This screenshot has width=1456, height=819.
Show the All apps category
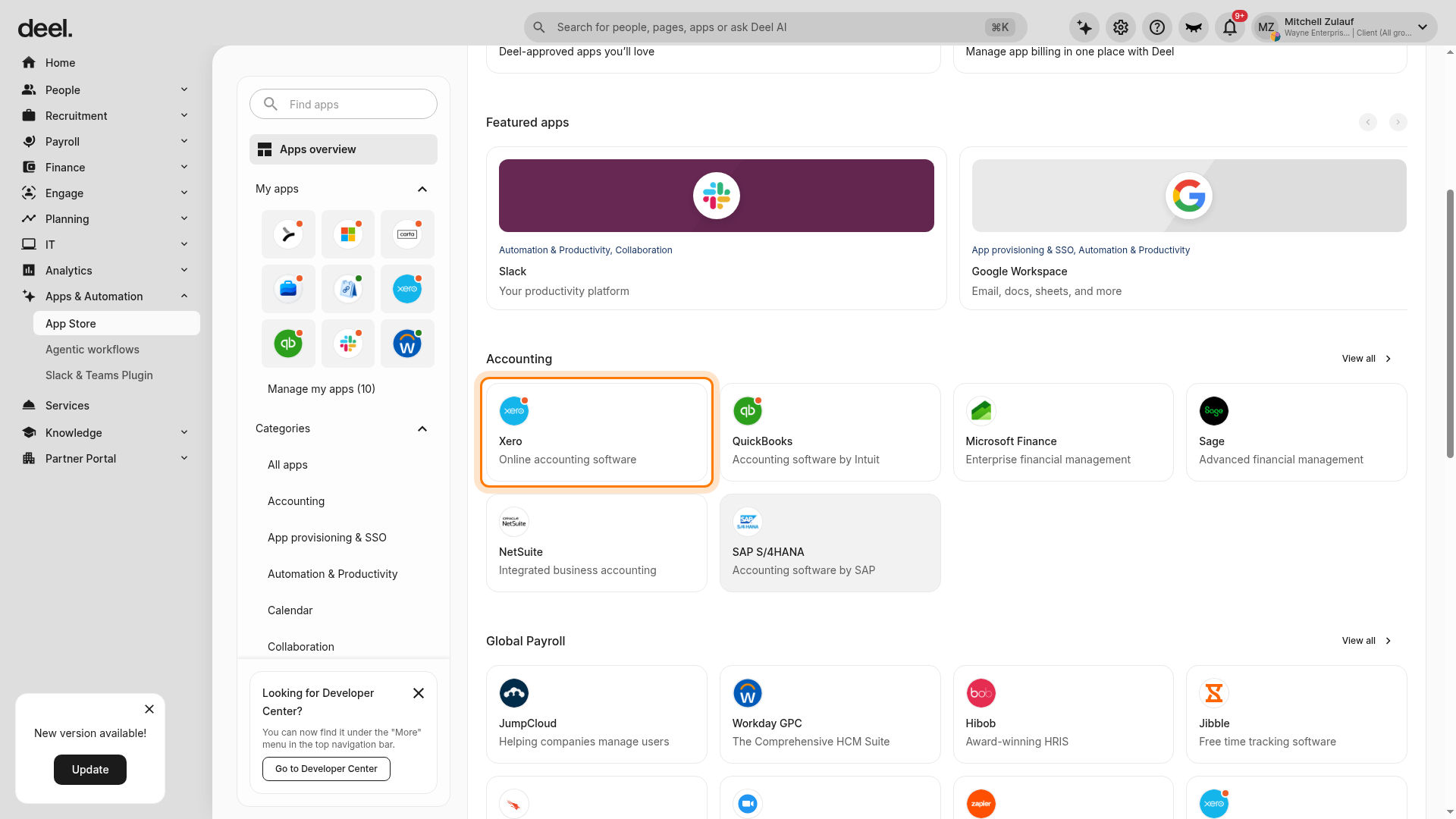(287, 465)
